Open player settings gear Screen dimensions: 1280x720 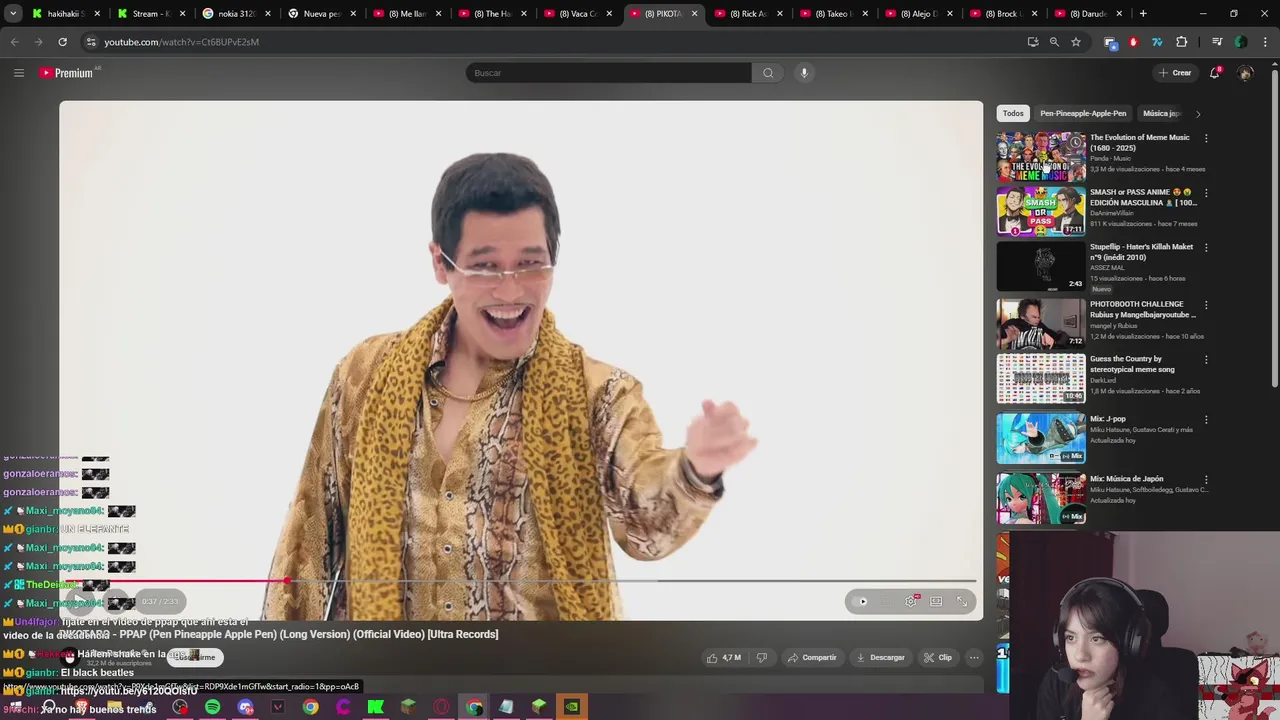coord(910,601)
